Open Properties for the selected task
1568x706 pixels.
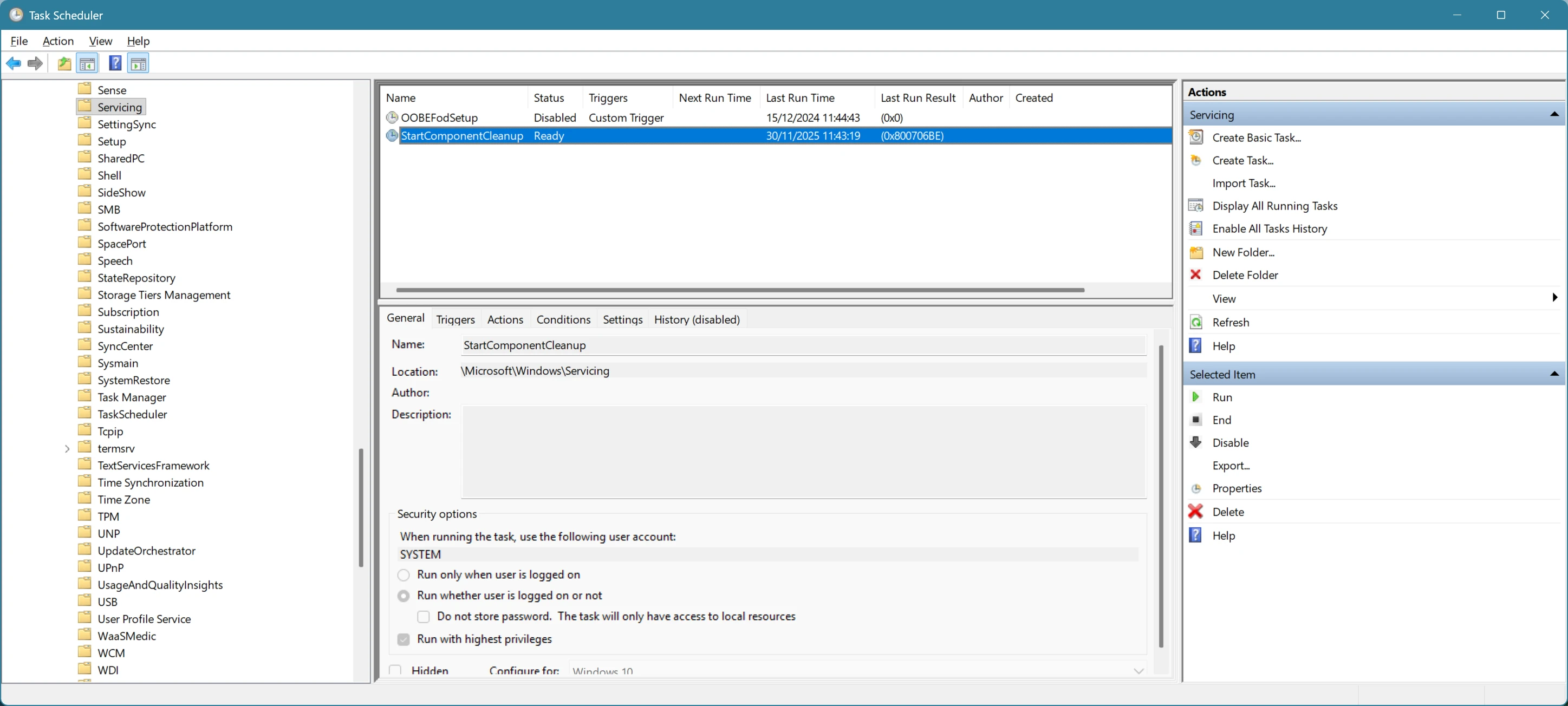[x=1237, y=487]
